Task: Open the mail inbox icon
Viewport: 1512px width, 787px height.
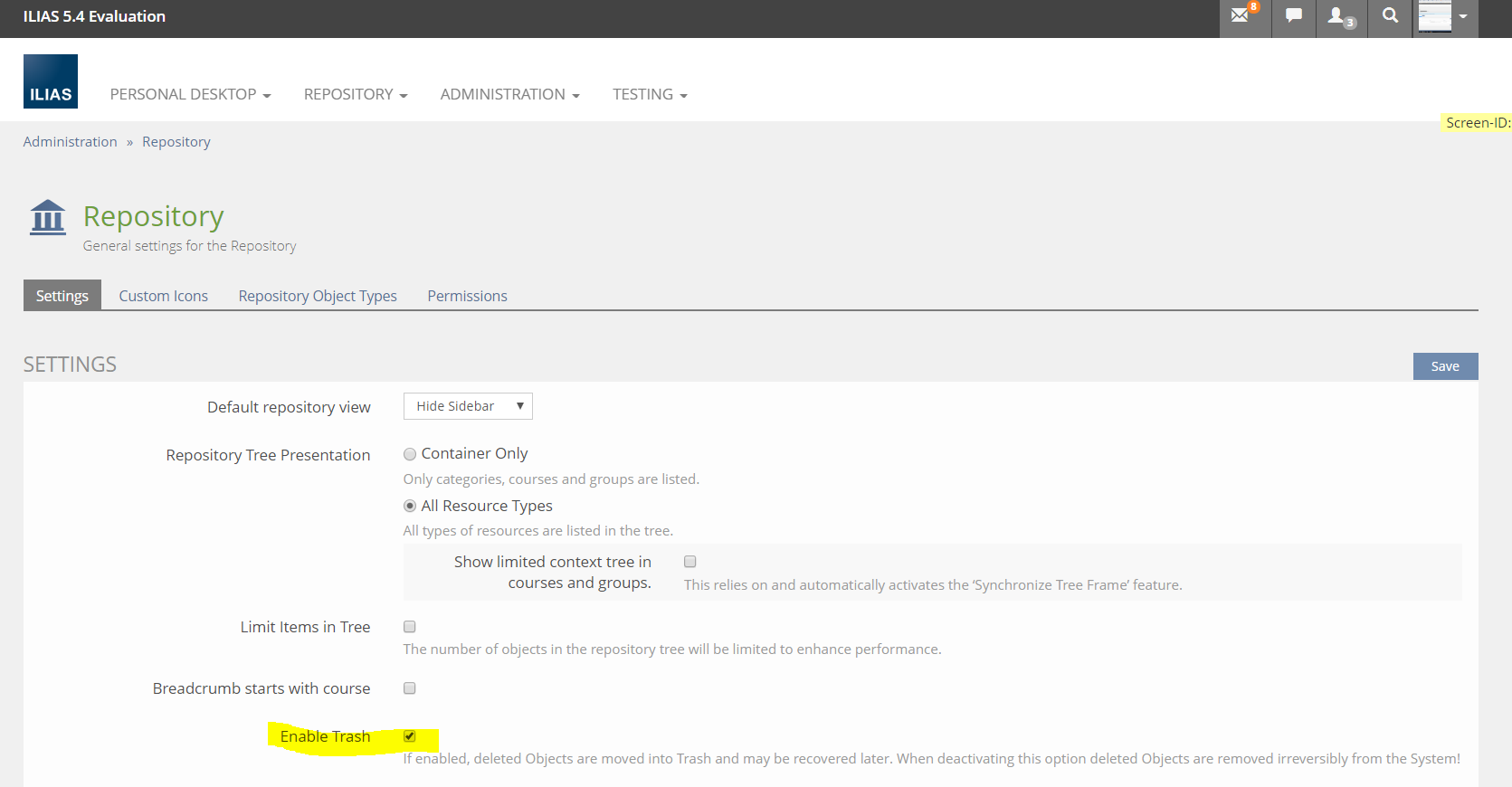Action: coord(1241,16)
